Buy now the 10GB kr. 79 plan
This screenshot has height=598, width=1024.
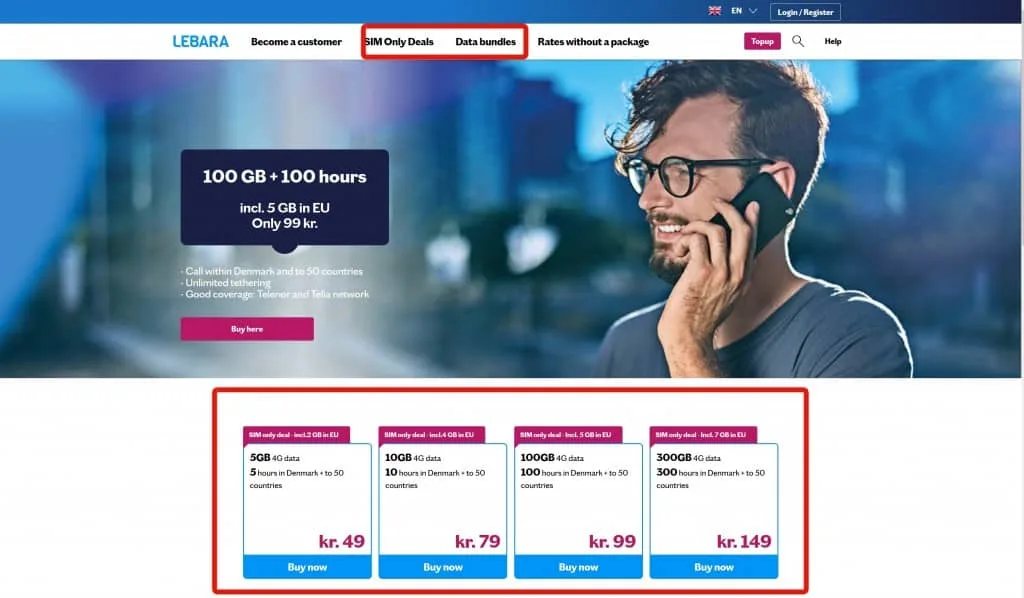click(x=443, y=567)
